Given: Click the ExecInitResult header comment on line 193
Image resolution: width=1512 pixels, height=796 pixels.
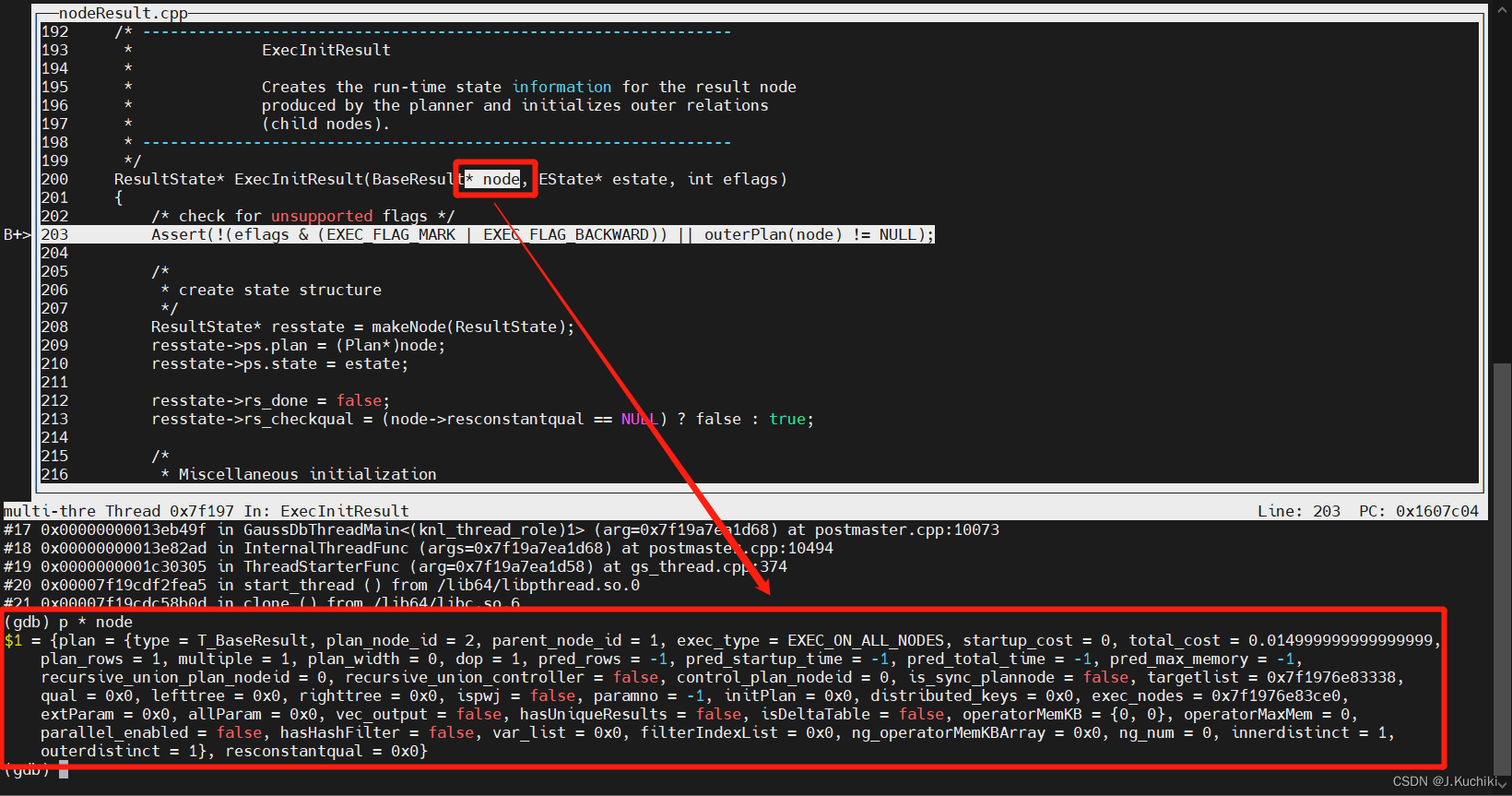Looking at the screenshot, I should [326, 50].
